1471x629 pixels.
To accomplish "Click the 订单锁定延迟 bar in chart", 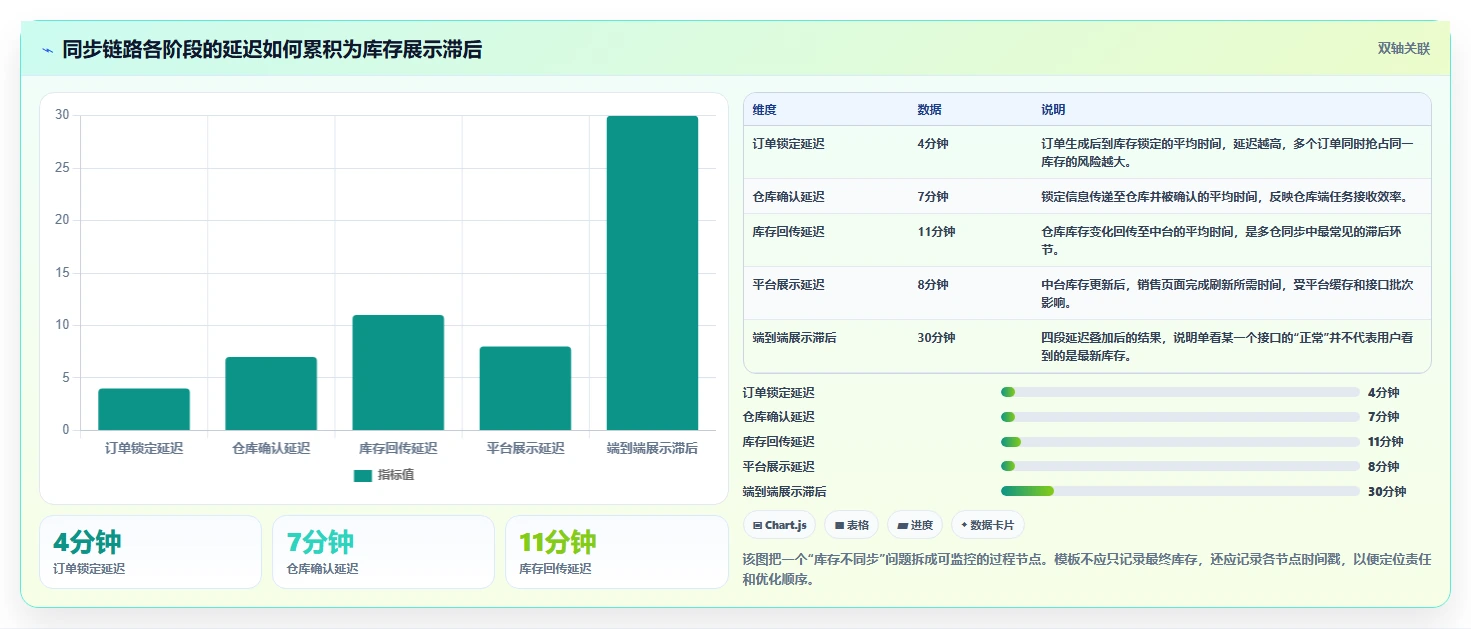I will point(144,409).
